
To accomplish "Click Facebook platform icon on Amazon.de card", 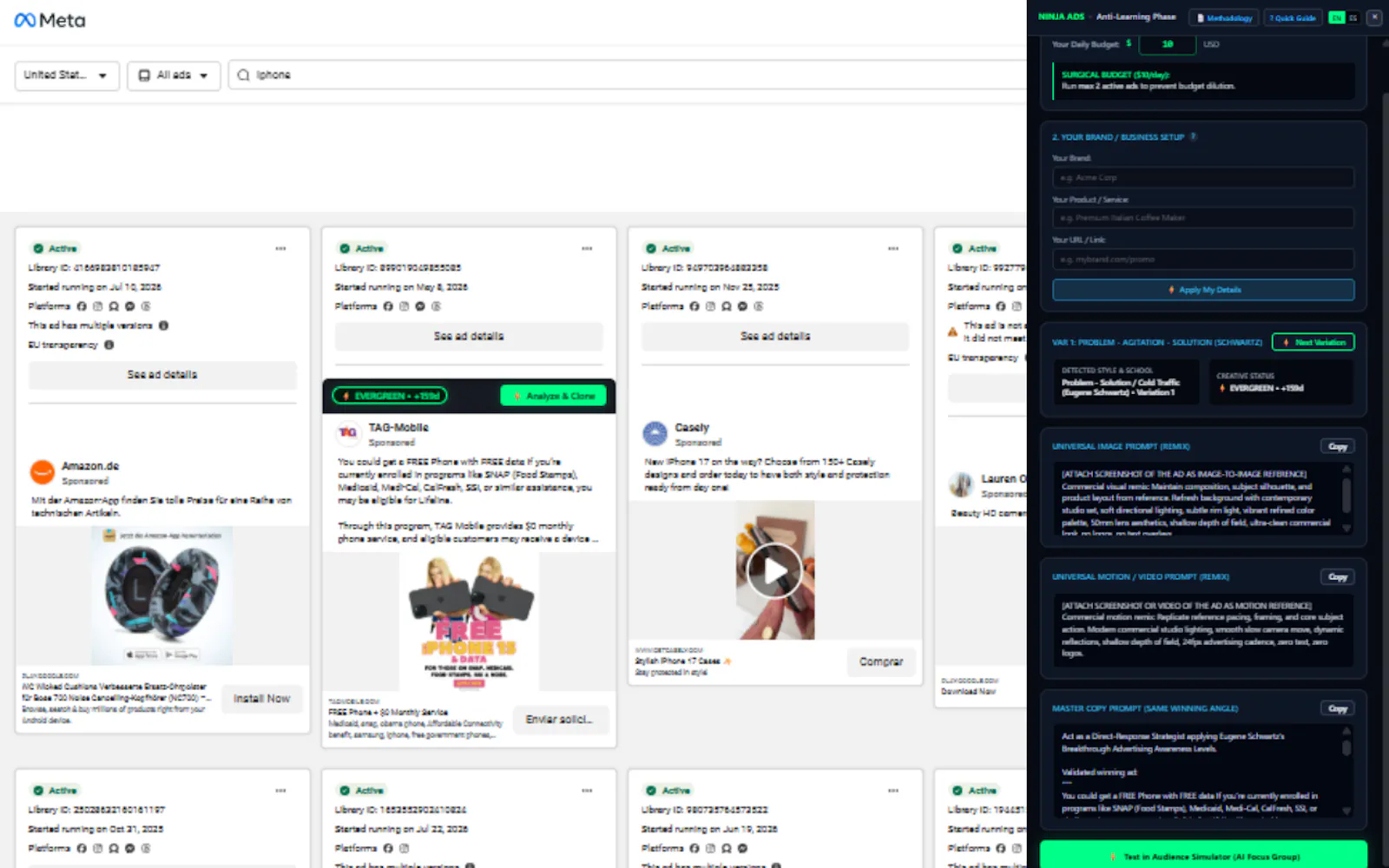I will pyautogui.click(x=82, y=306).
